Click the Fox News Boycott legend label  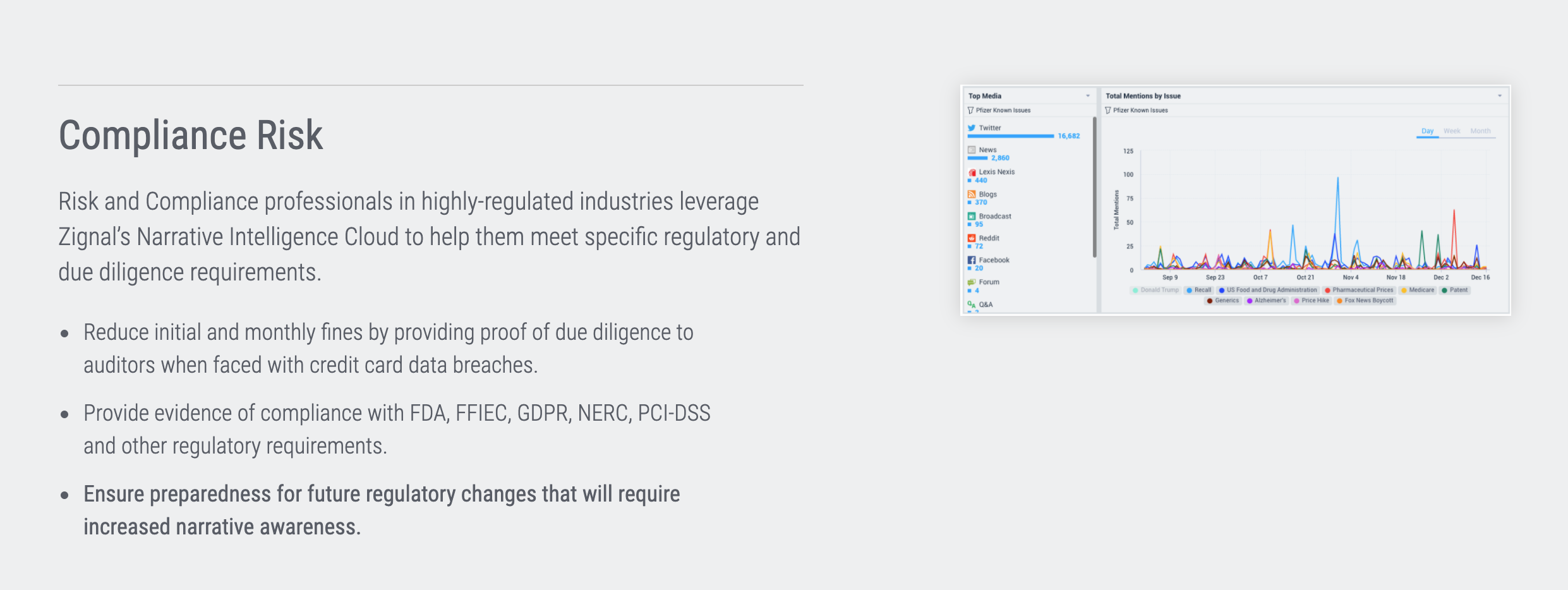click(1369, 300)
